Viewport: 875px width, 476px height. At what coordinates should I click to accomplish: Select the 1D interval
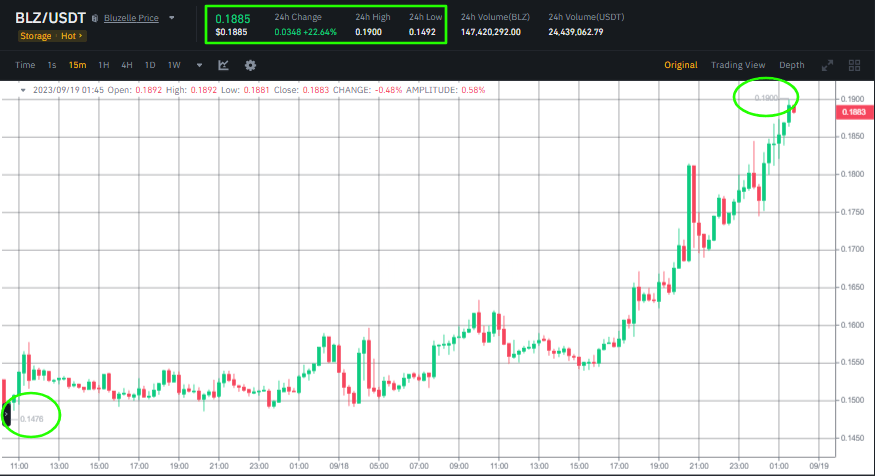[x=150, y=65]
